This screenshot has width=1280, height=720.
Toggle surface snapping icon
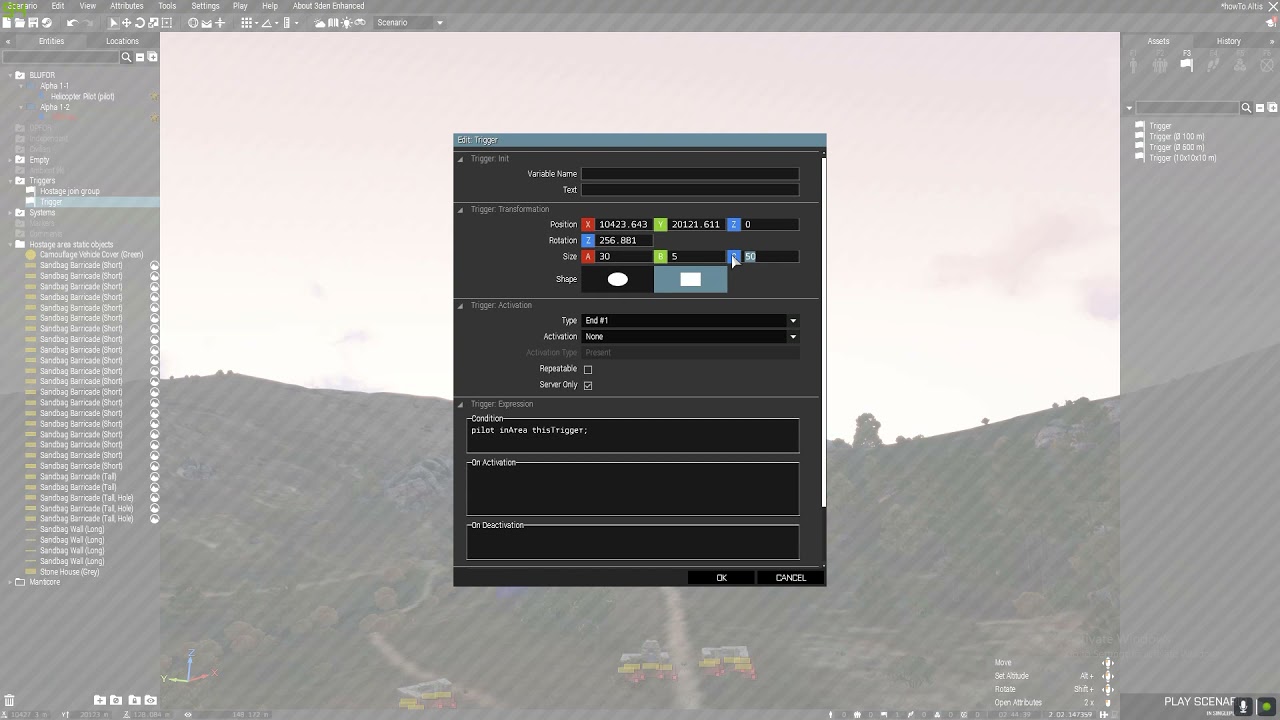206,22
